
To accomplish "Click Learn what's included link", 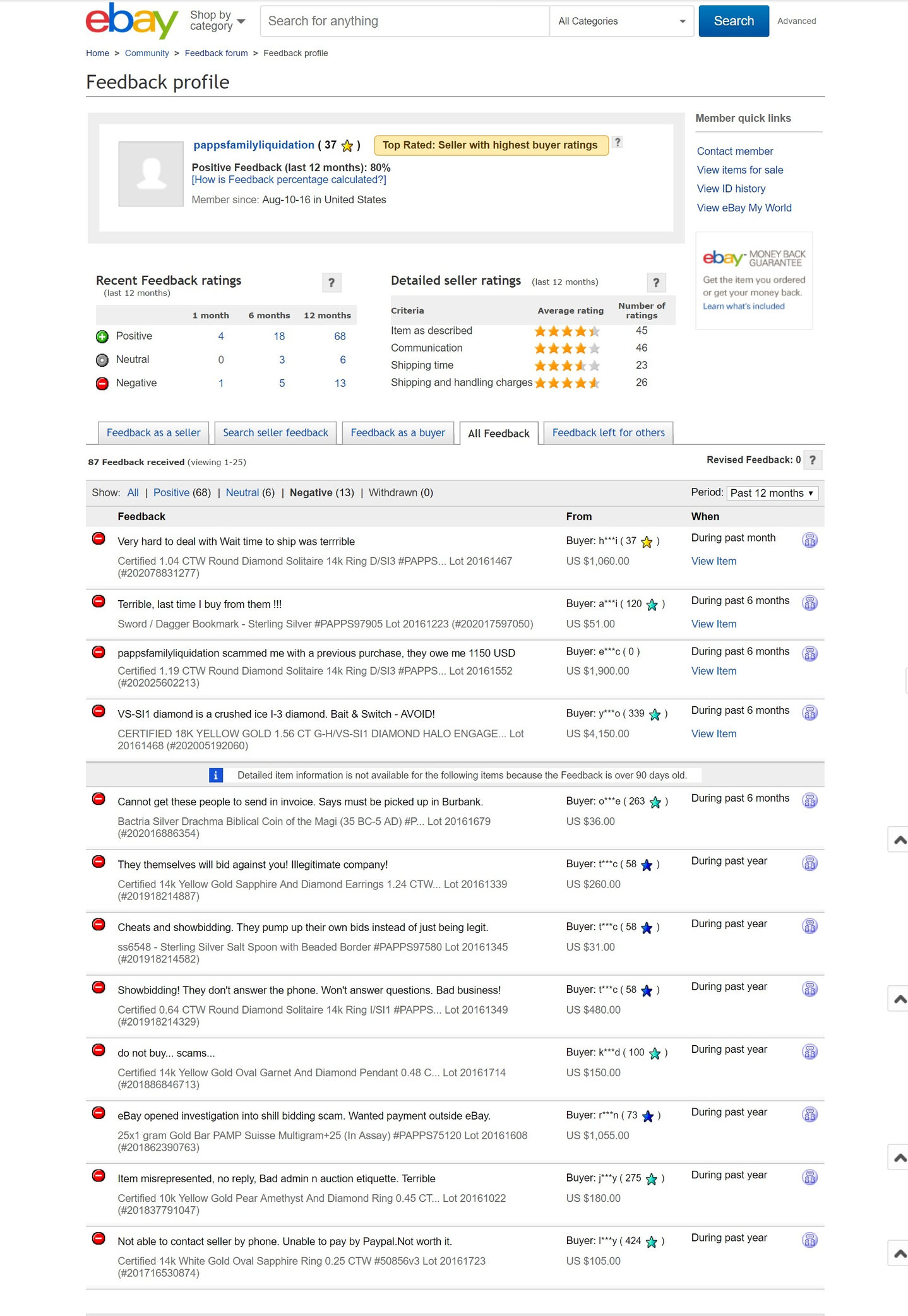I will 743,306.
